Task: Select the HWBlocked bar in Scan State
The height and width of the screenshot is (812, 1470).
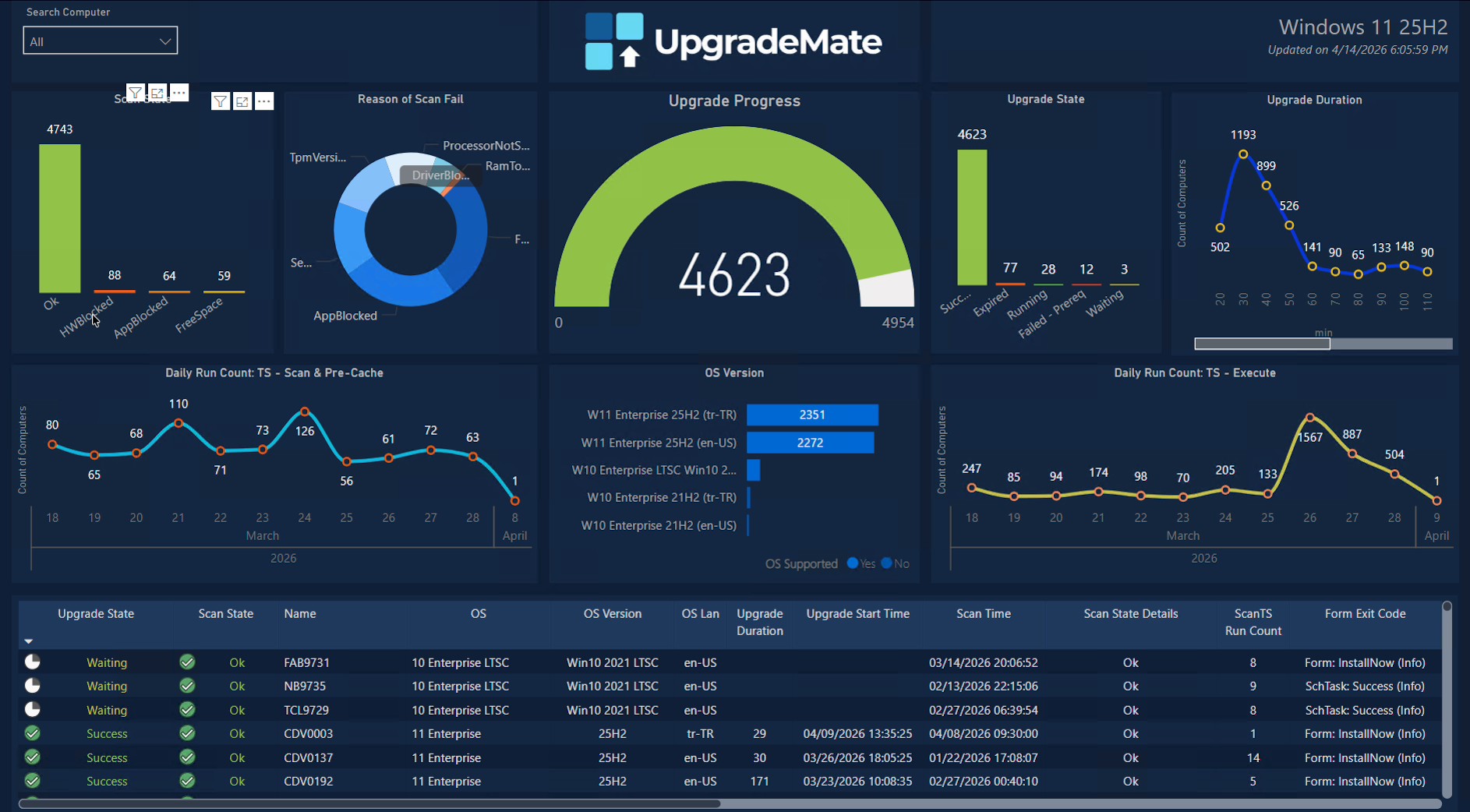Action: 115,291
